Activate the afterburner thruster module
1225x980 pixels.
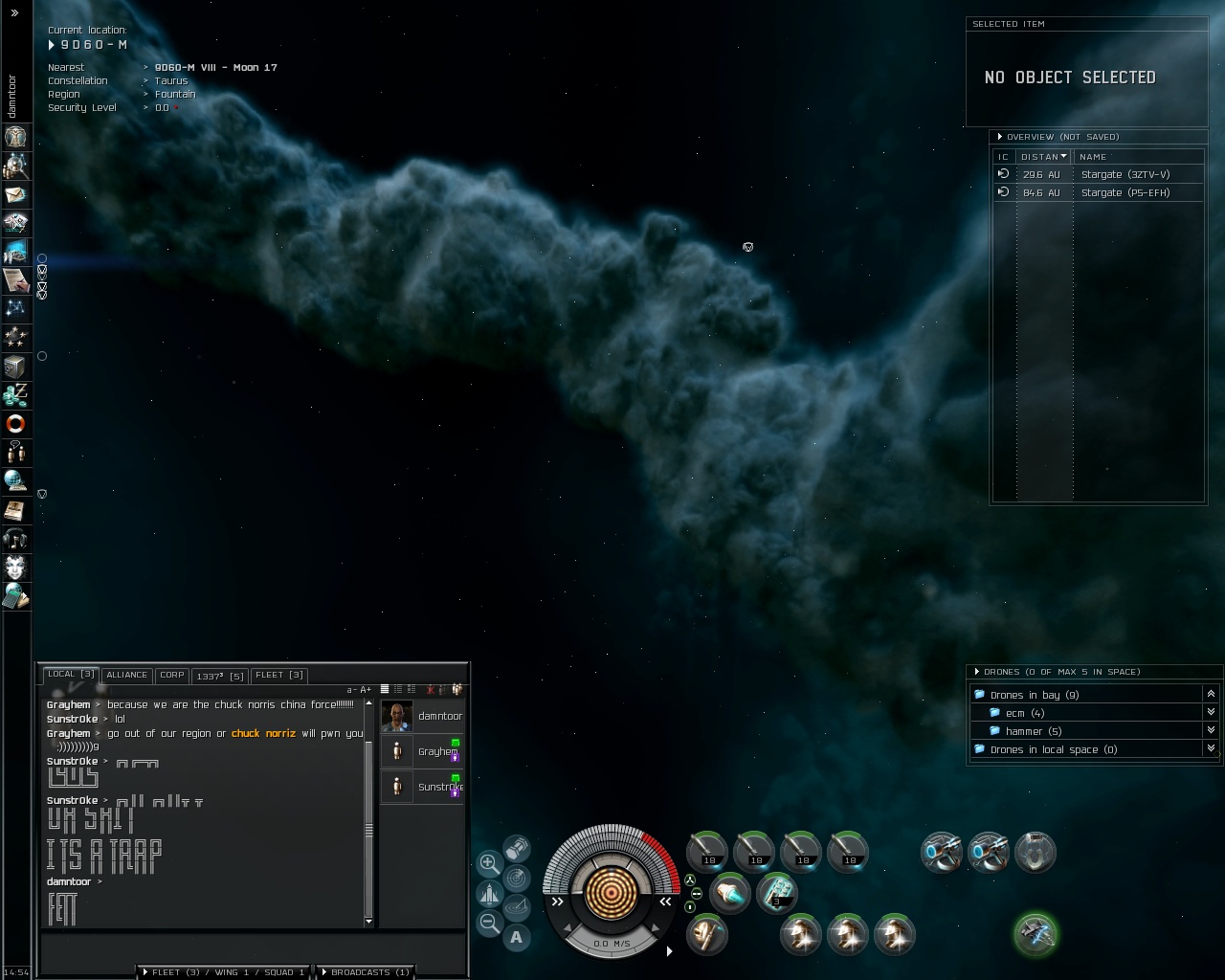(730, 894)
